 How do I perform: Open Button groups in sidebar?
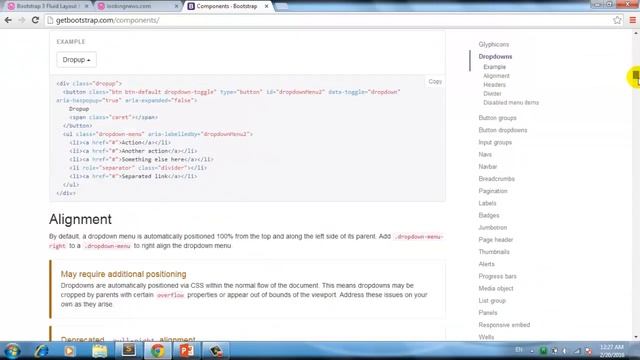pos(497,118)
